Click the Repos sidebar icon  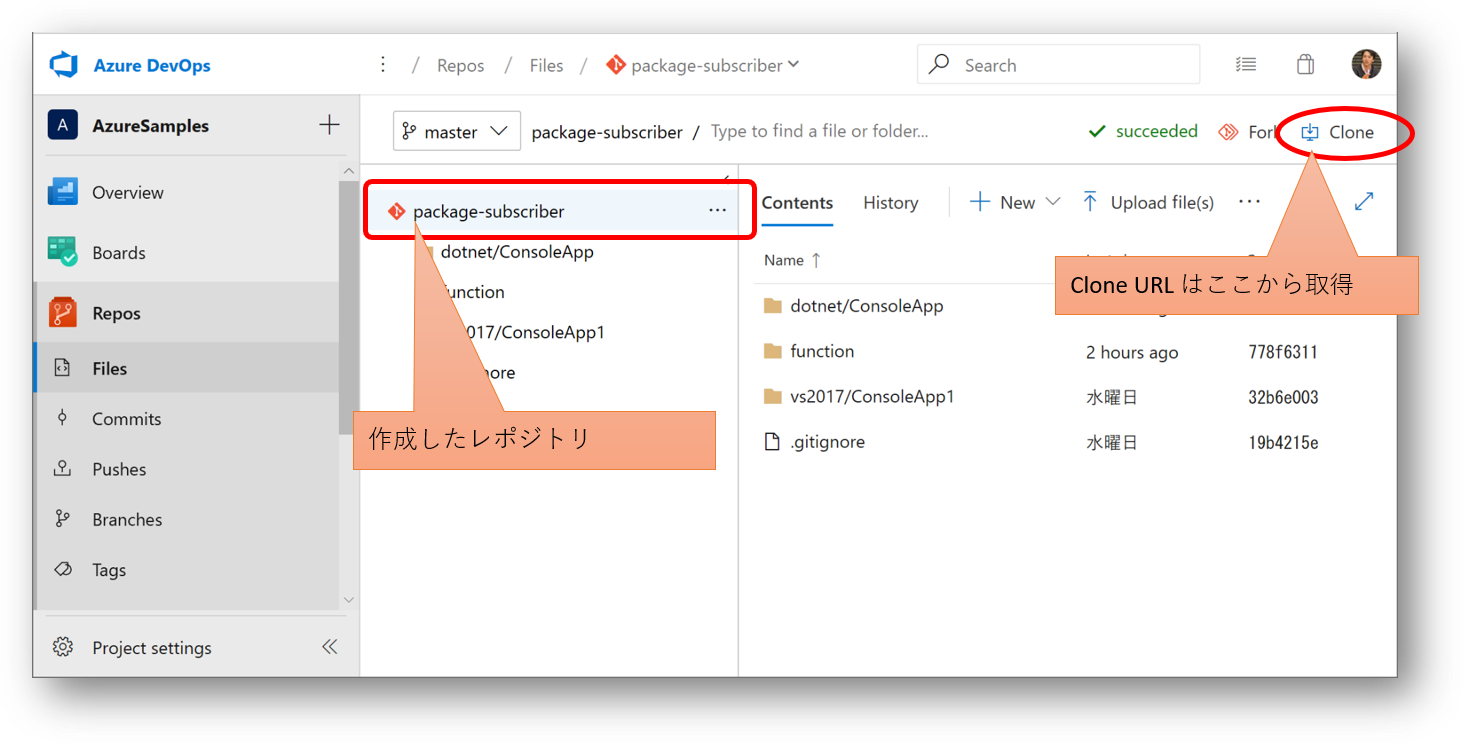click(63, 313)
